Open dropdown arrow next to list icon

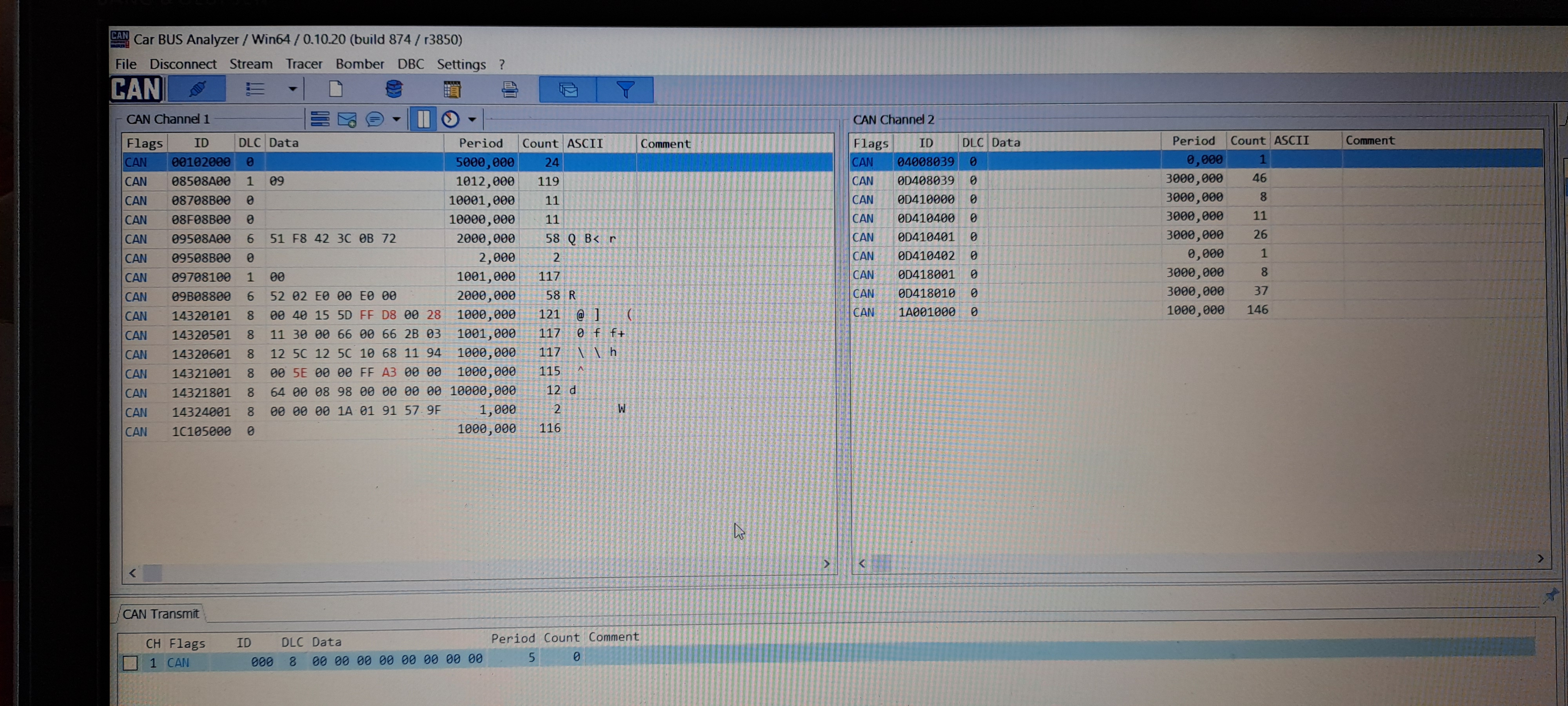[292, 89]
